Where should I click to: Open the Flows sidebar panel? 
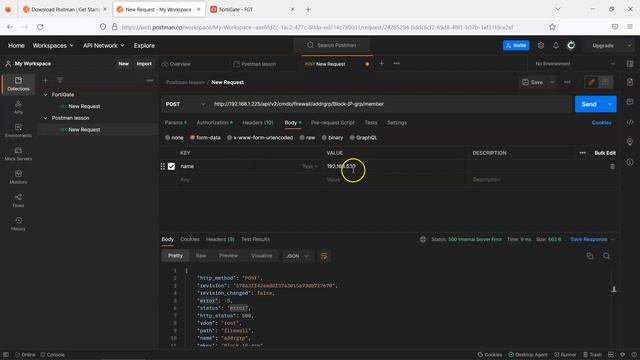point(18,200)
